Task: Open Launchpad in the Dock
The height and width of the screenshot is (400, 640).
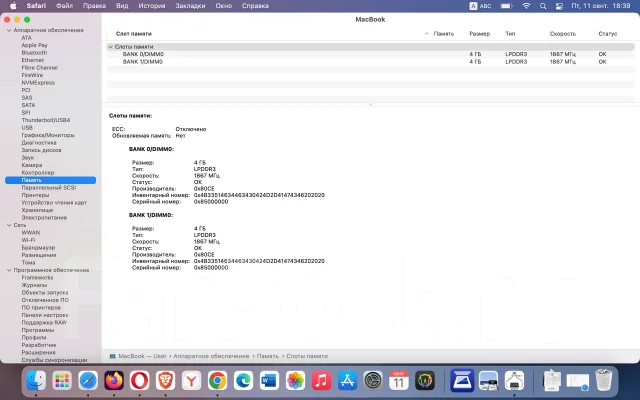Action: pyautogui.click(x=62, y=381)
